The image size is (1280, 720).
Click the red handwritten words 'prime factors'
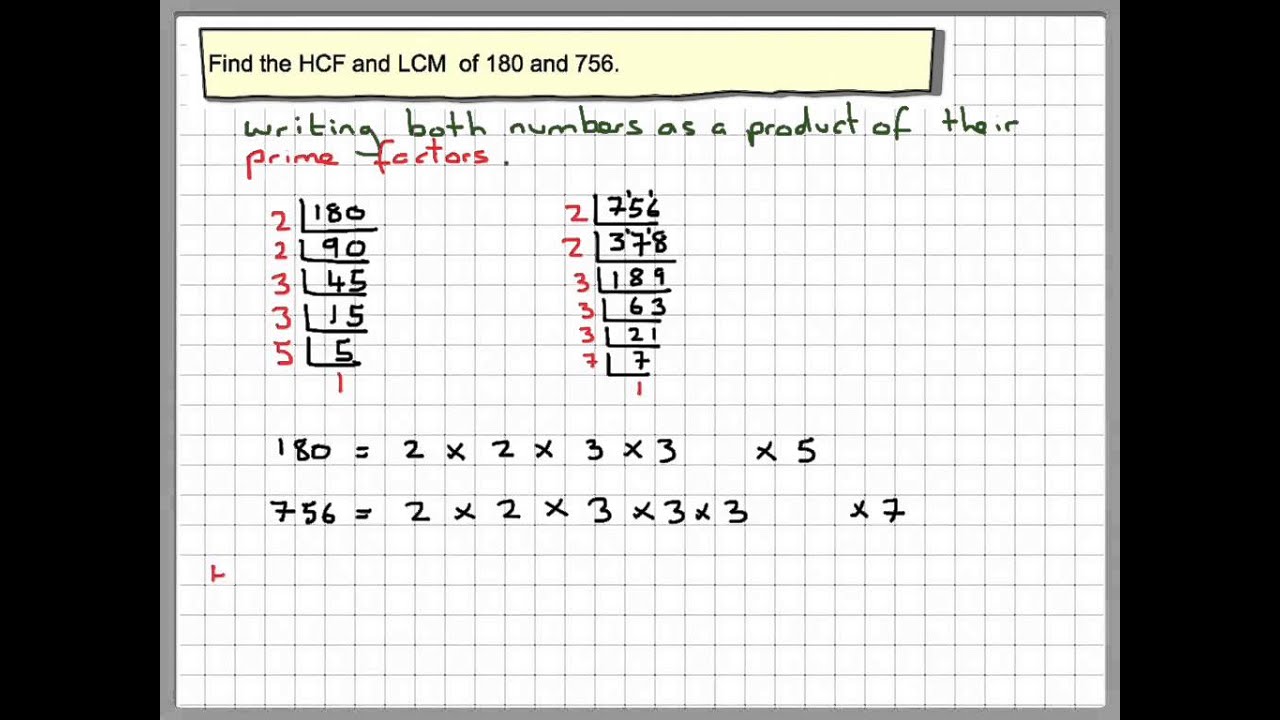coord(368,157)
